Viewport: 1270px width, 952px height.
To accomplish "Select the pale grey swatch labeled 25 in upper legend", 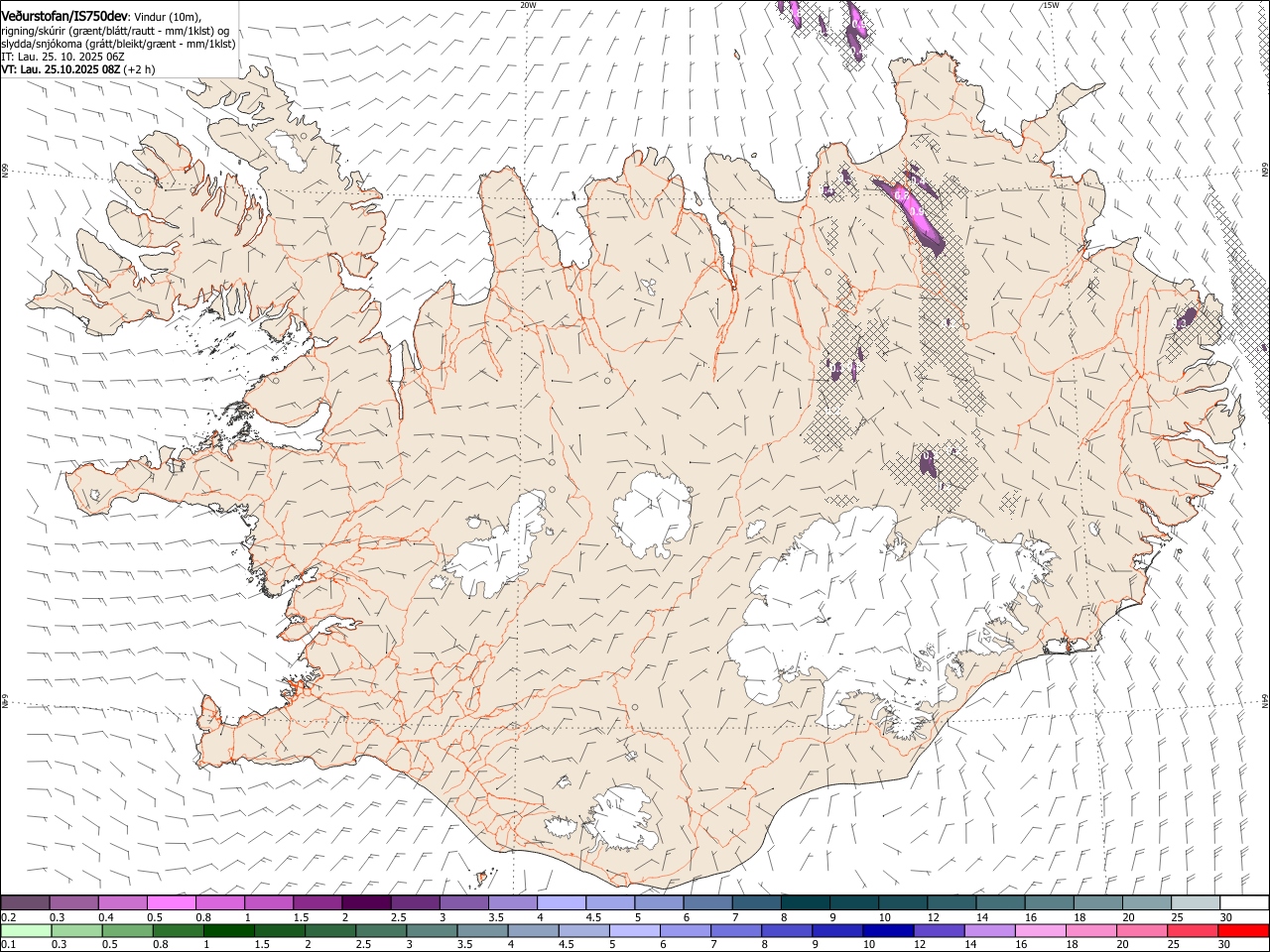I will [x=1196, y=902].
